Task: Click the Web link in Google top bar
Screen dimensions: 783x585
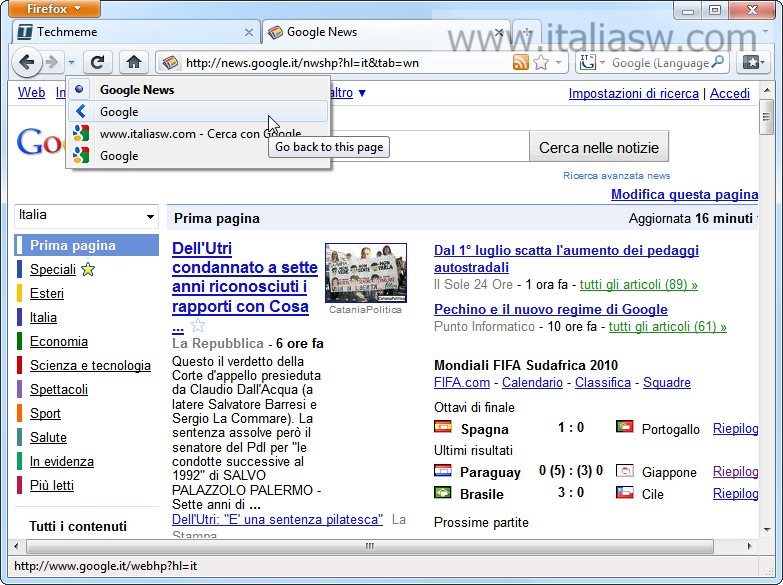Action: point(31,92)
